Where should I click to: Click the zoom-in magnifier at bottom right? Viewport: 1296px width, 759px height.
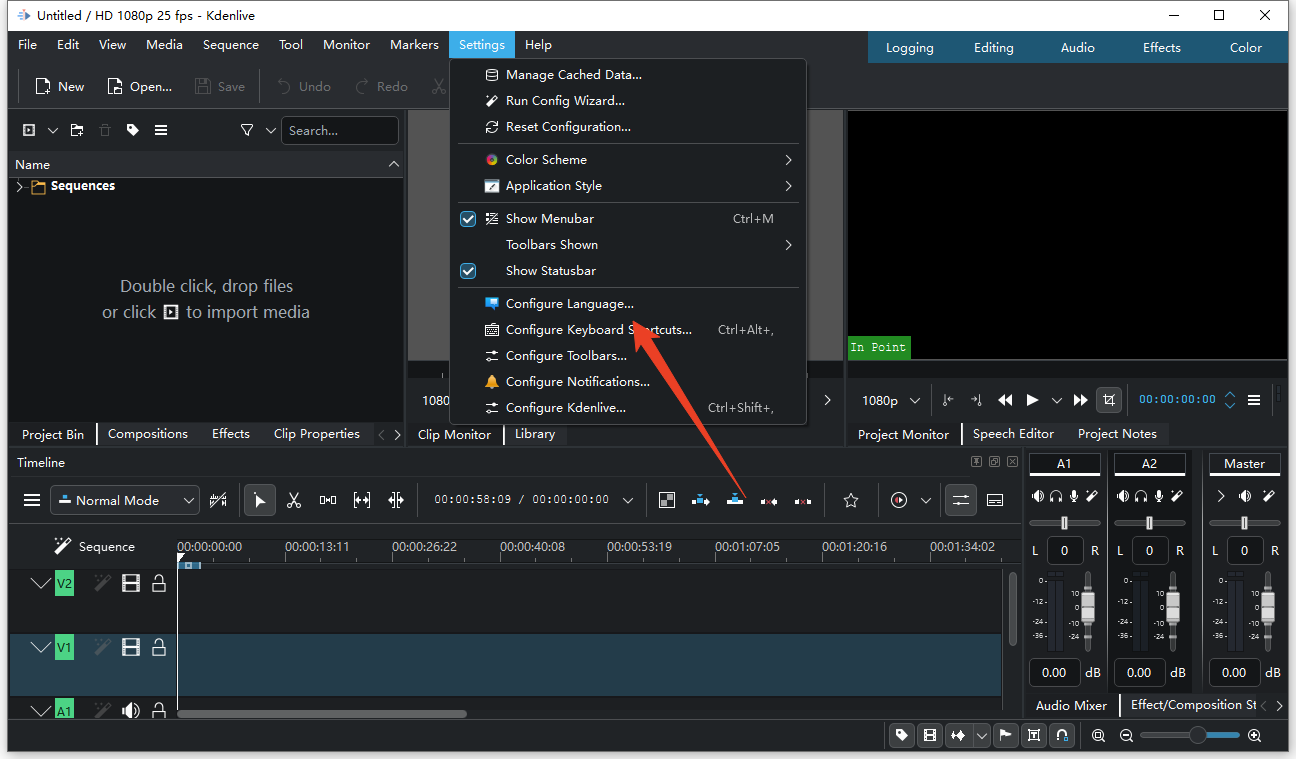click(1254, 736)
